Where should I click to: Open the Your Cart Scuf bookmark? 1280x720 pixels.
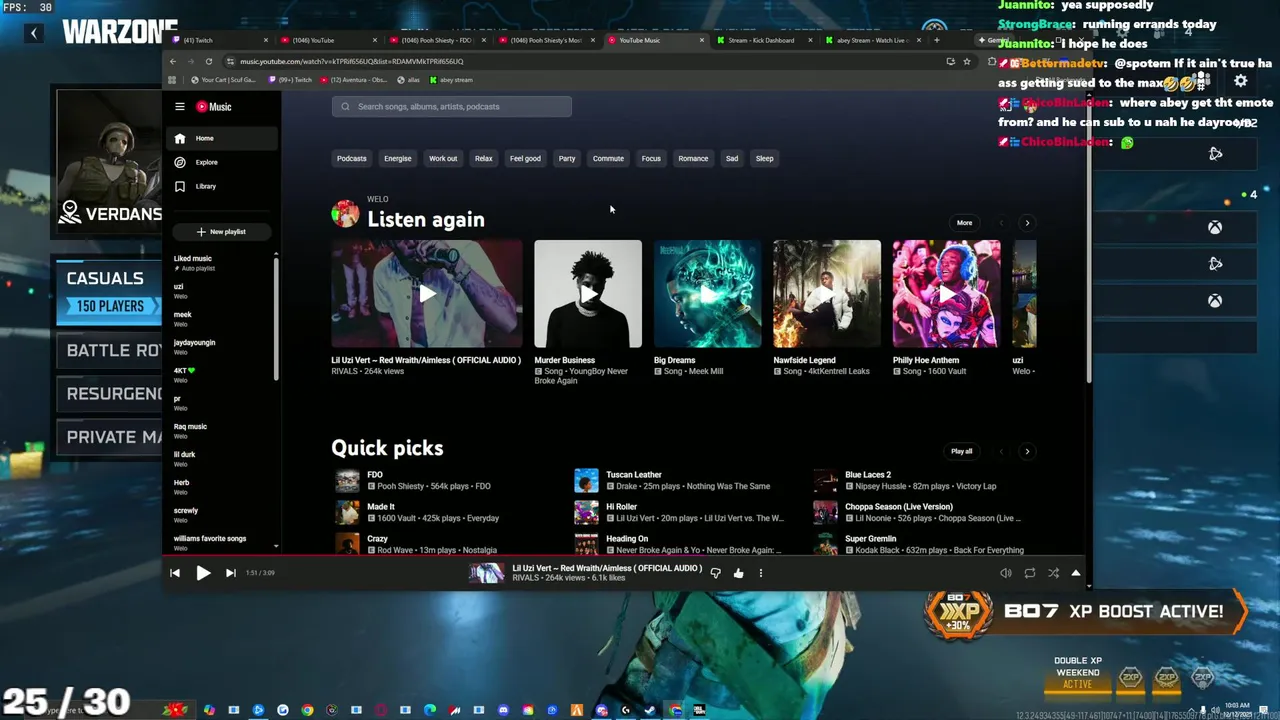coord(222,80)
